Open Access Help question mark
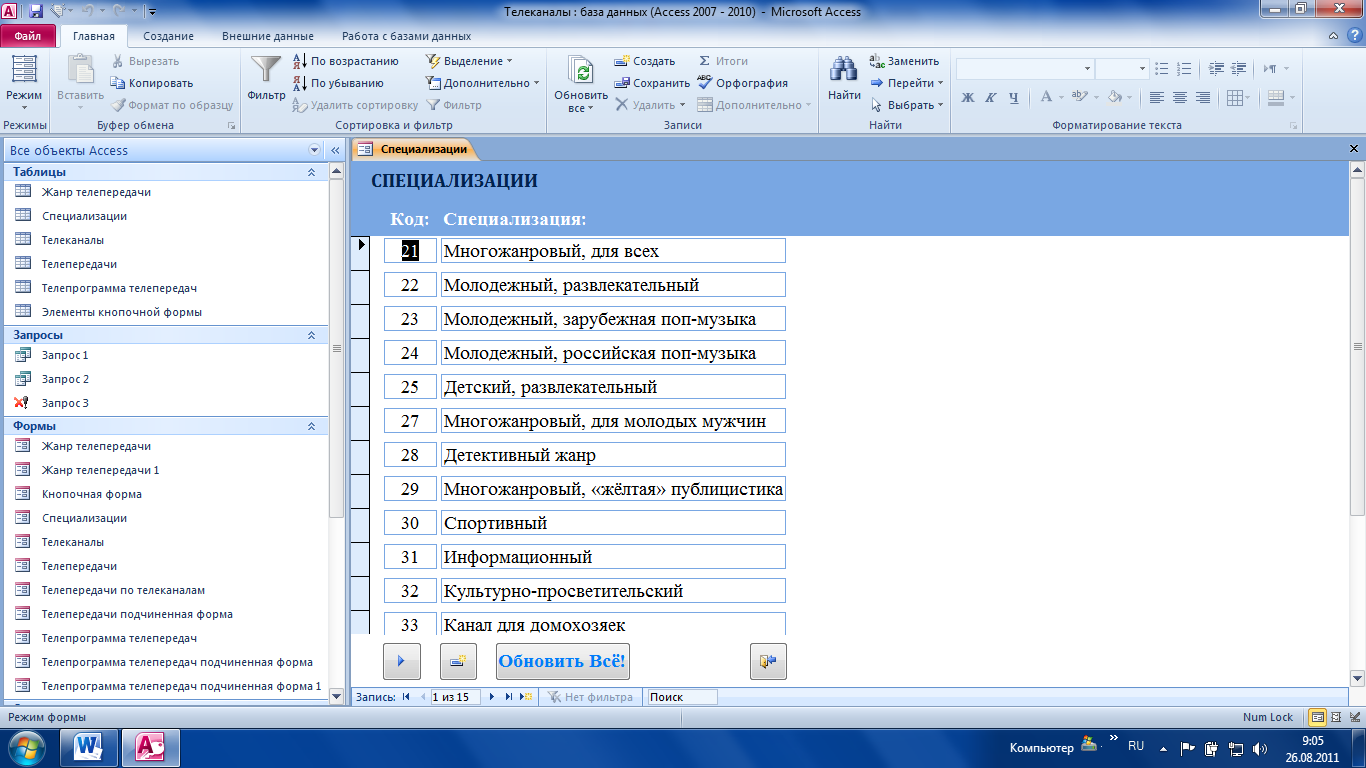1366x768 pixels. tap(1356, 36)
